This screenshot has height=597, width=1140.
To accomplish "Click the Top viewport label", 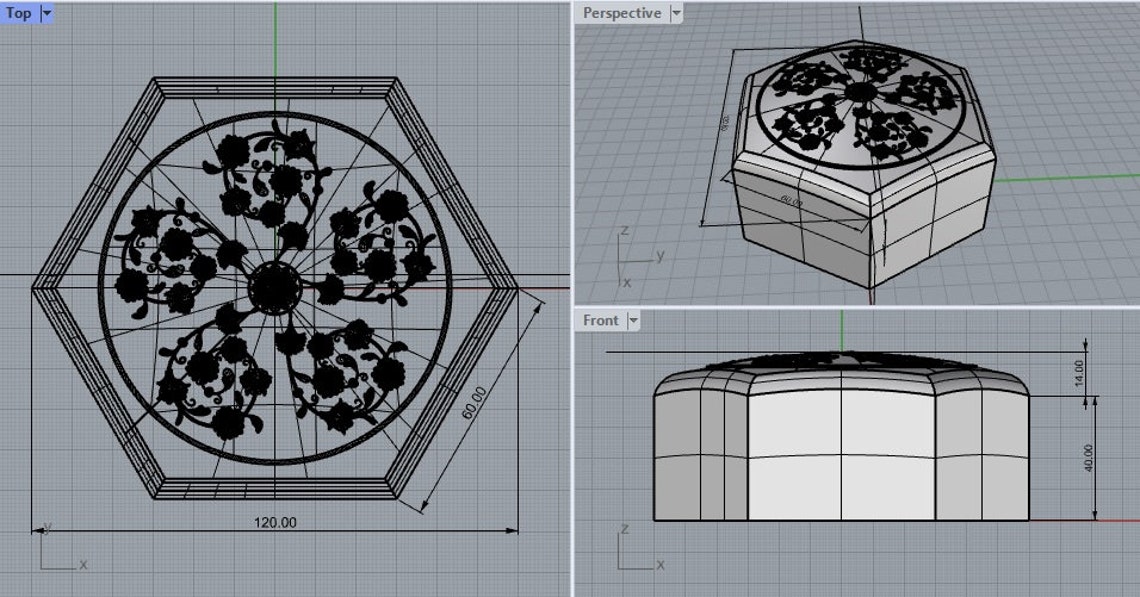I will [x=18, y=14].
